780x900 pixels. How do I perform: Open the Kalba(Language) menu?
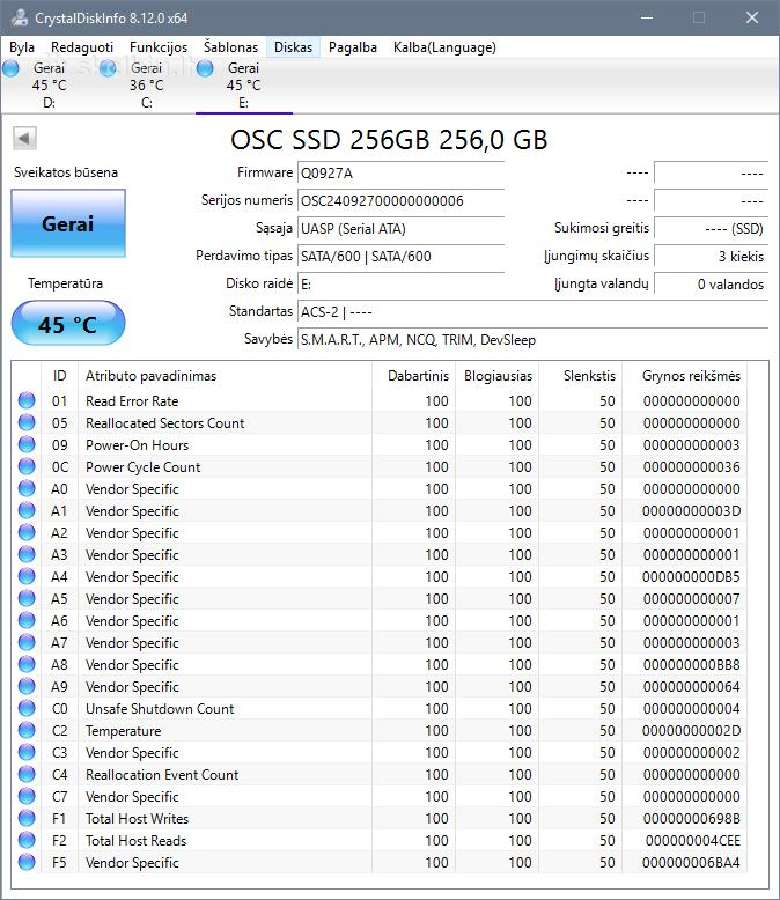pos(445,47)
